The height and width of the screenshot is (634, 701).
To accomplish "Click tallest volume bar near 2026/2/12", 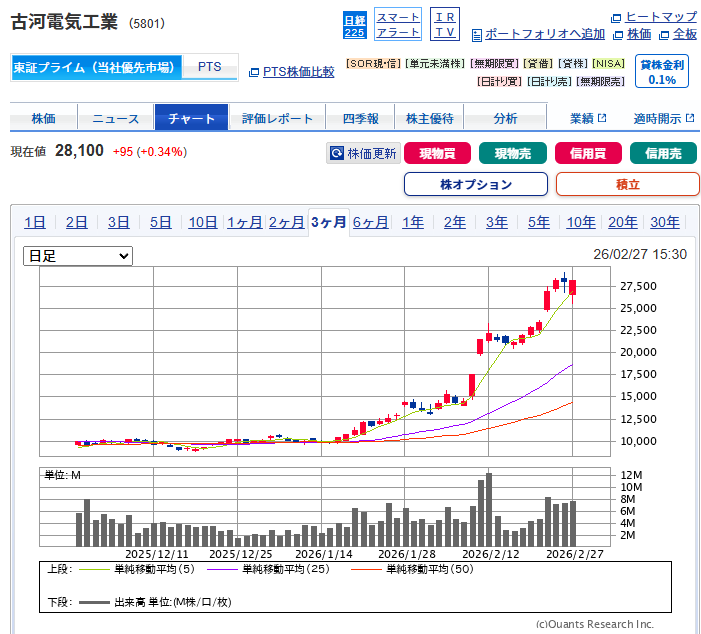I will coord(489,510).
